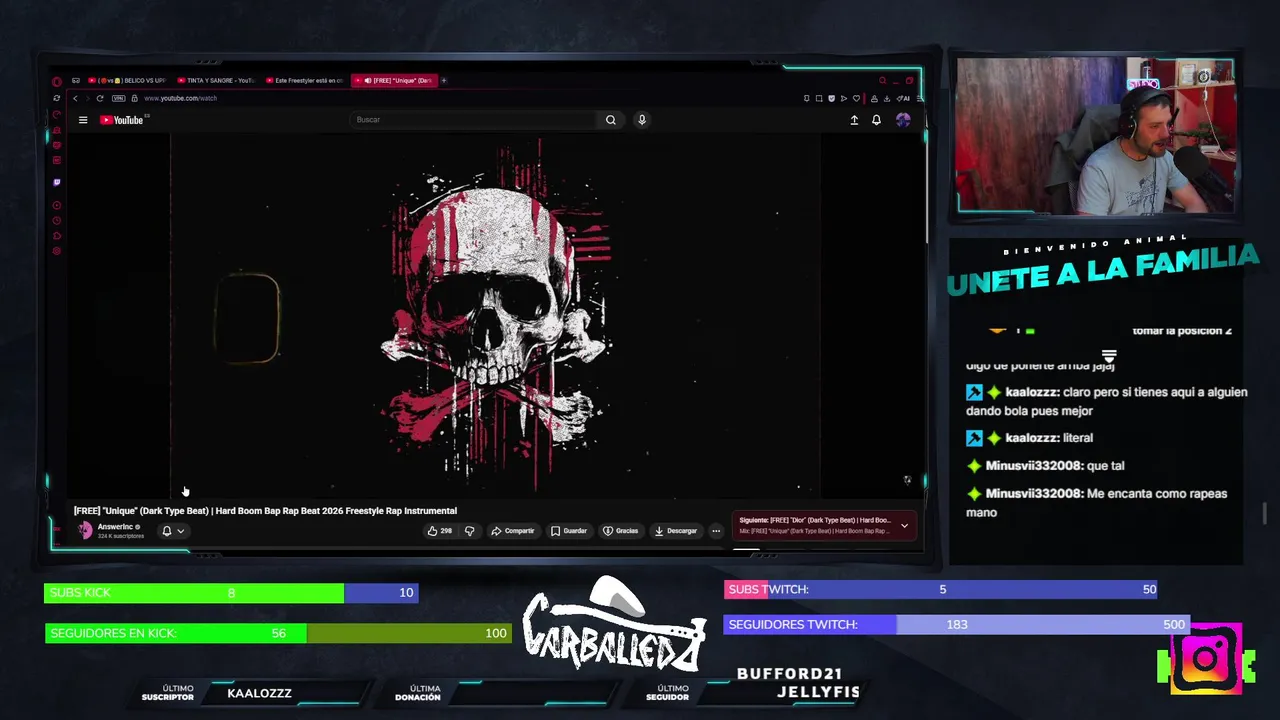Screen dimensions: 1280x720
Task: Go back with the browser back arrow
Action: (75, 98)
